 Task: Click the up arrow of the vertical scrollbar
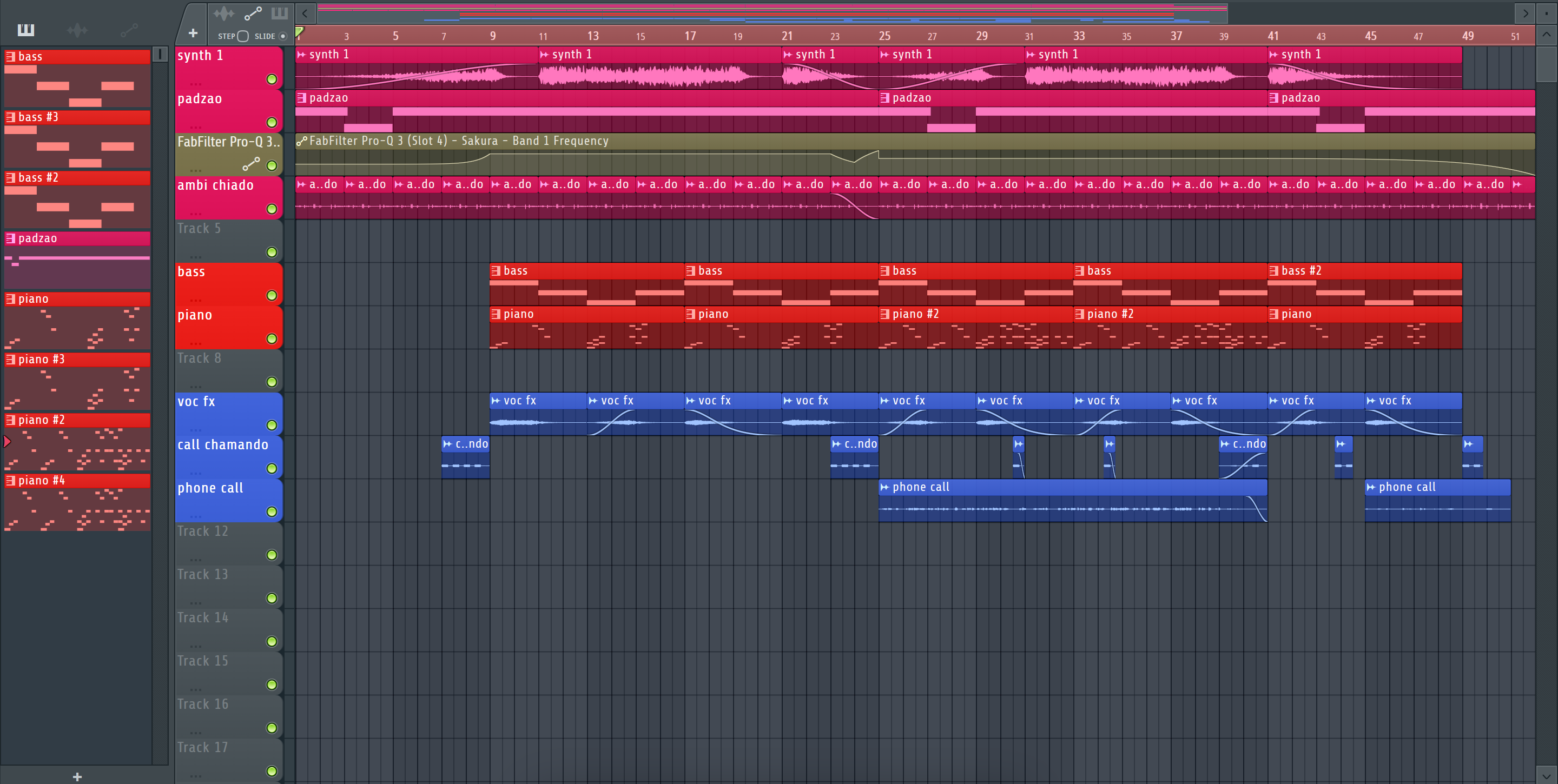(x=1547, y=35)
